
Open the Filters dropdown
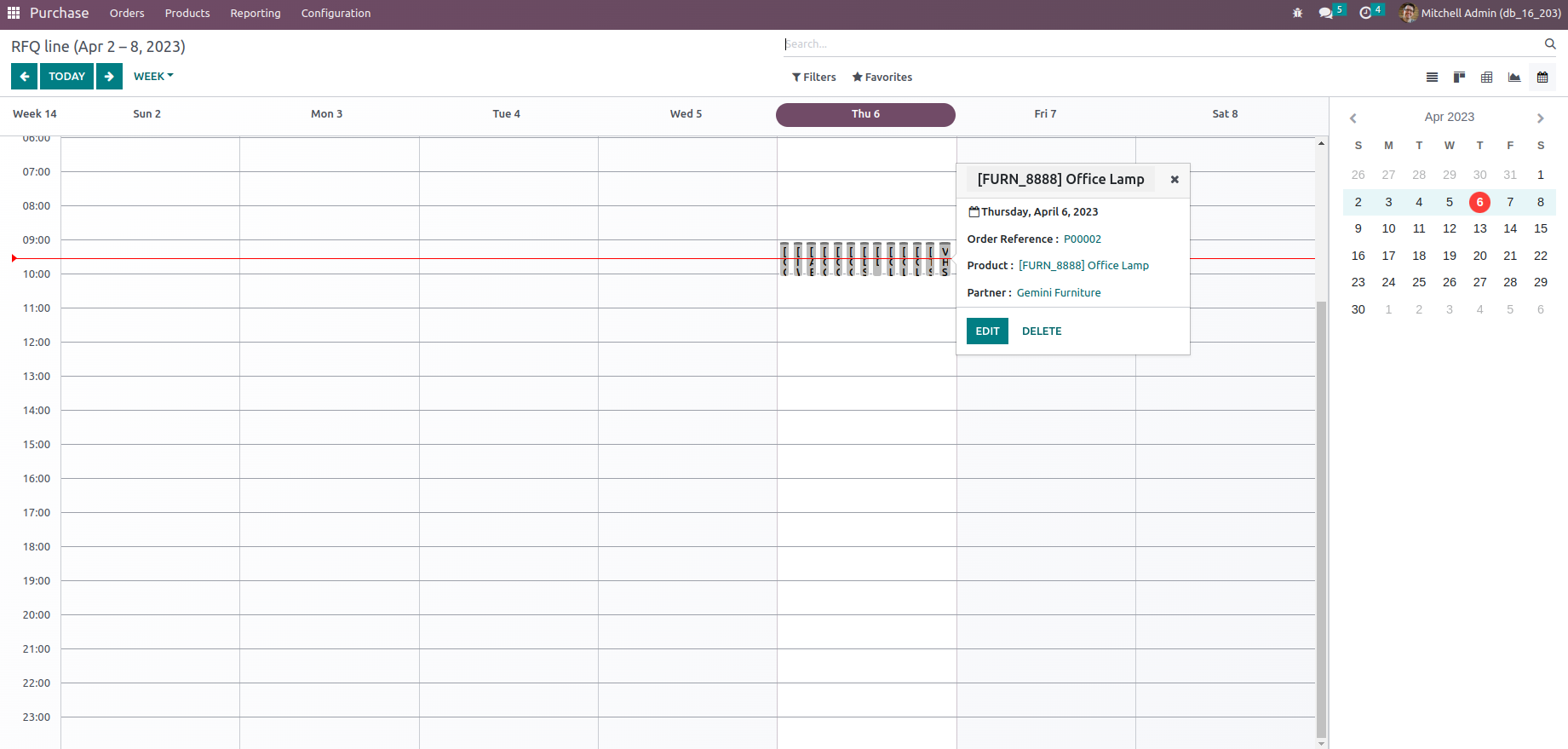pos(814,78)
